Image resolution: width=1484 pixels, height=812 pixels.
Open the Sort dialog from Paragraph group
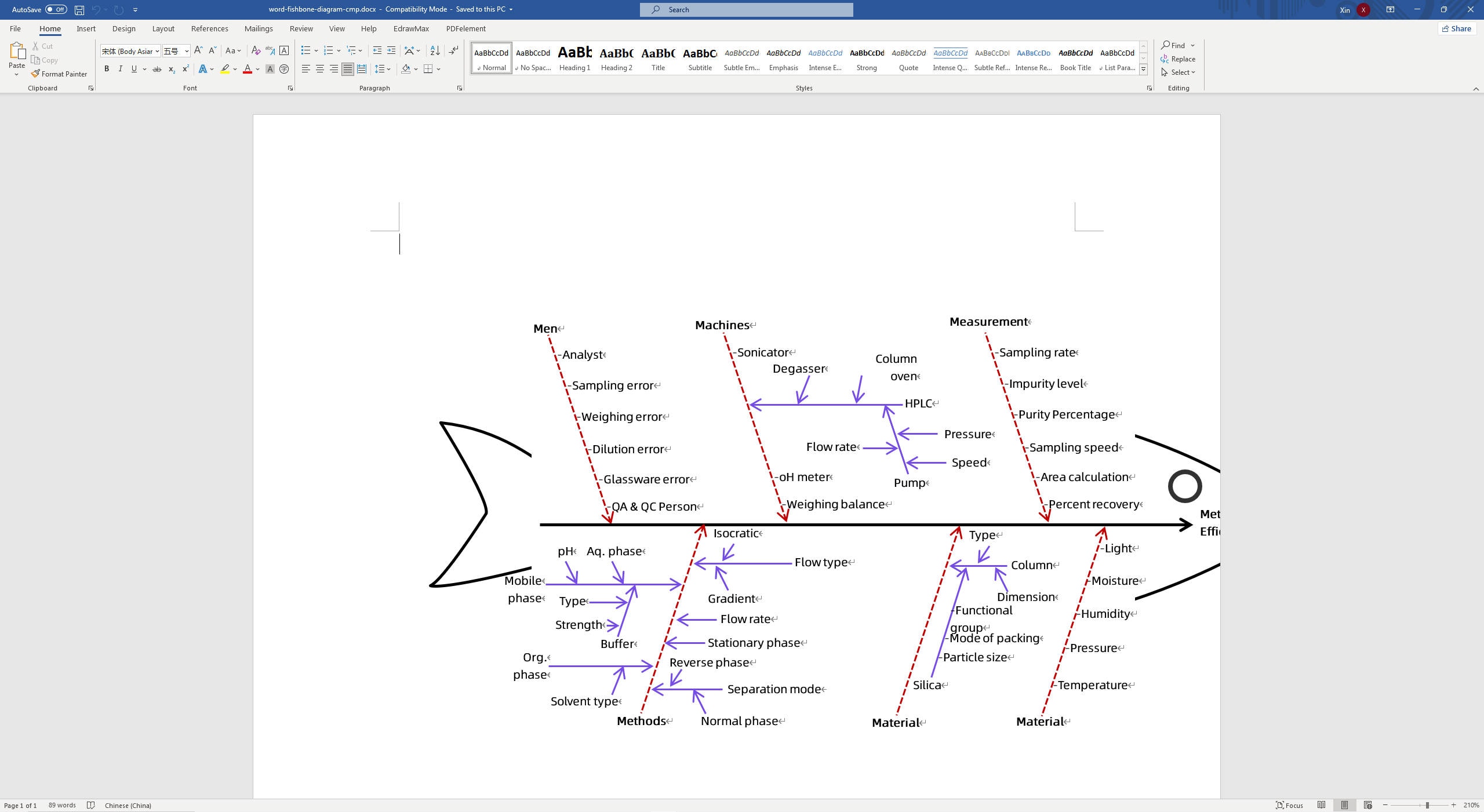(x=435, y=51)
